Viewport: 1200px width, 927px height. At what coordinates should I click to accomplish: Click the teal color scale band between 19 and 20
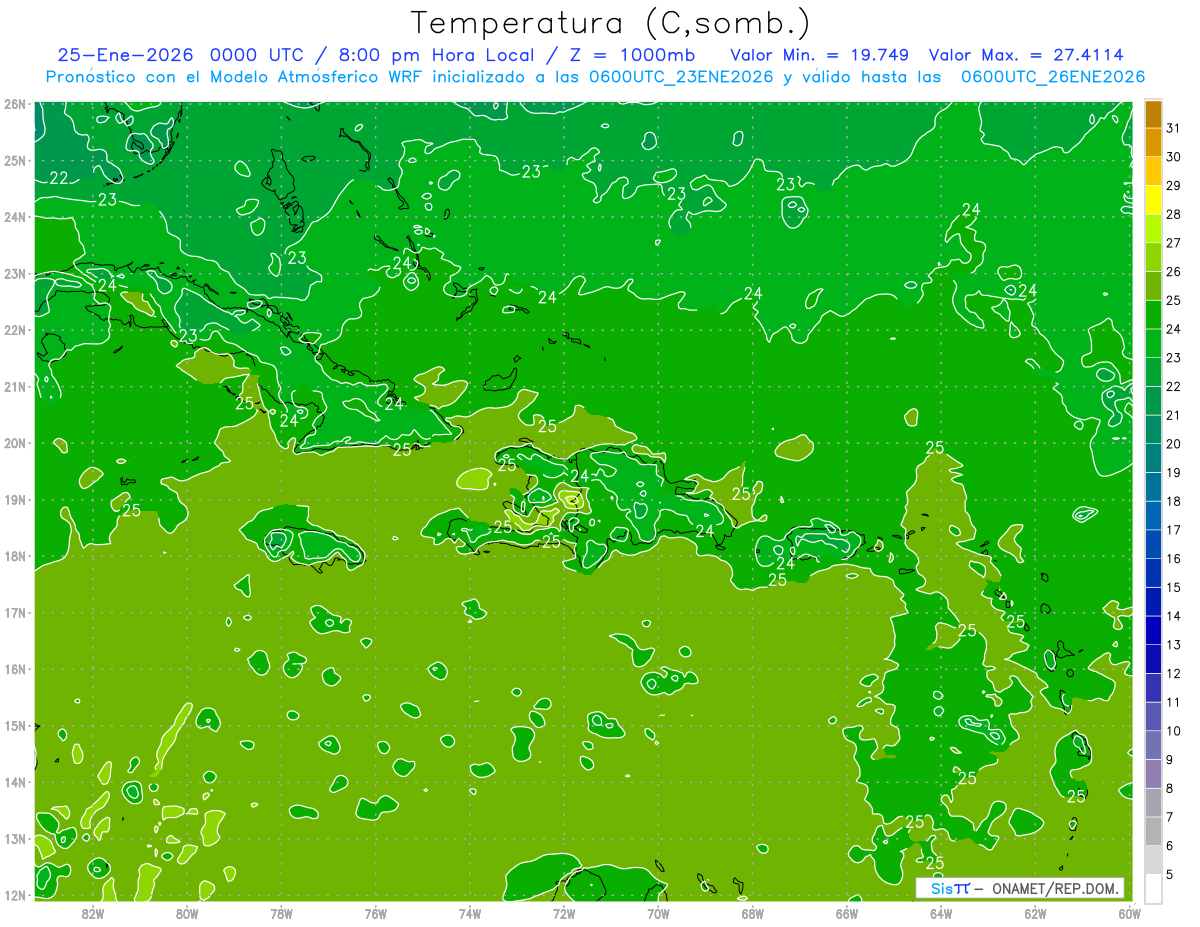pyautogui.click(x=1153, y=458)
